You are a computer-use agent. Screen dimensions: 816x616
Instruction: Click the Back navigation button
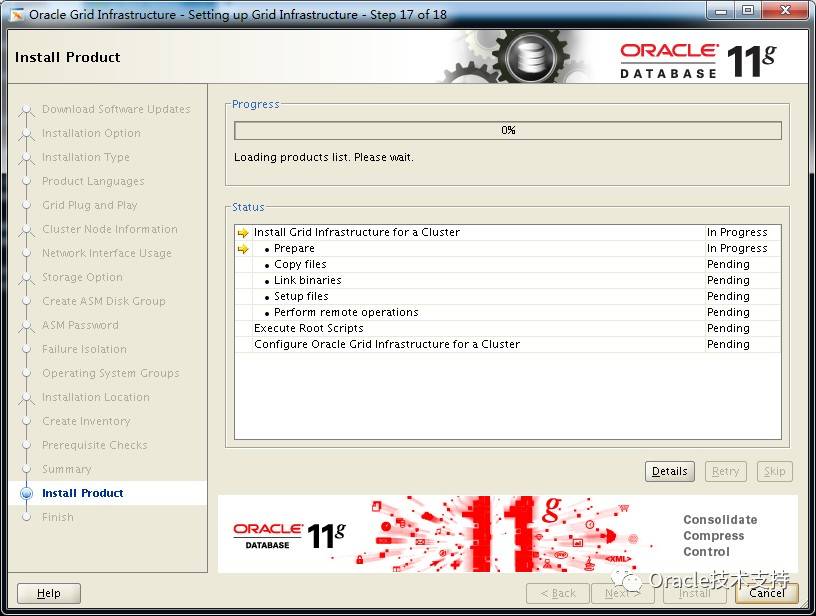click(x=558, y=593)
